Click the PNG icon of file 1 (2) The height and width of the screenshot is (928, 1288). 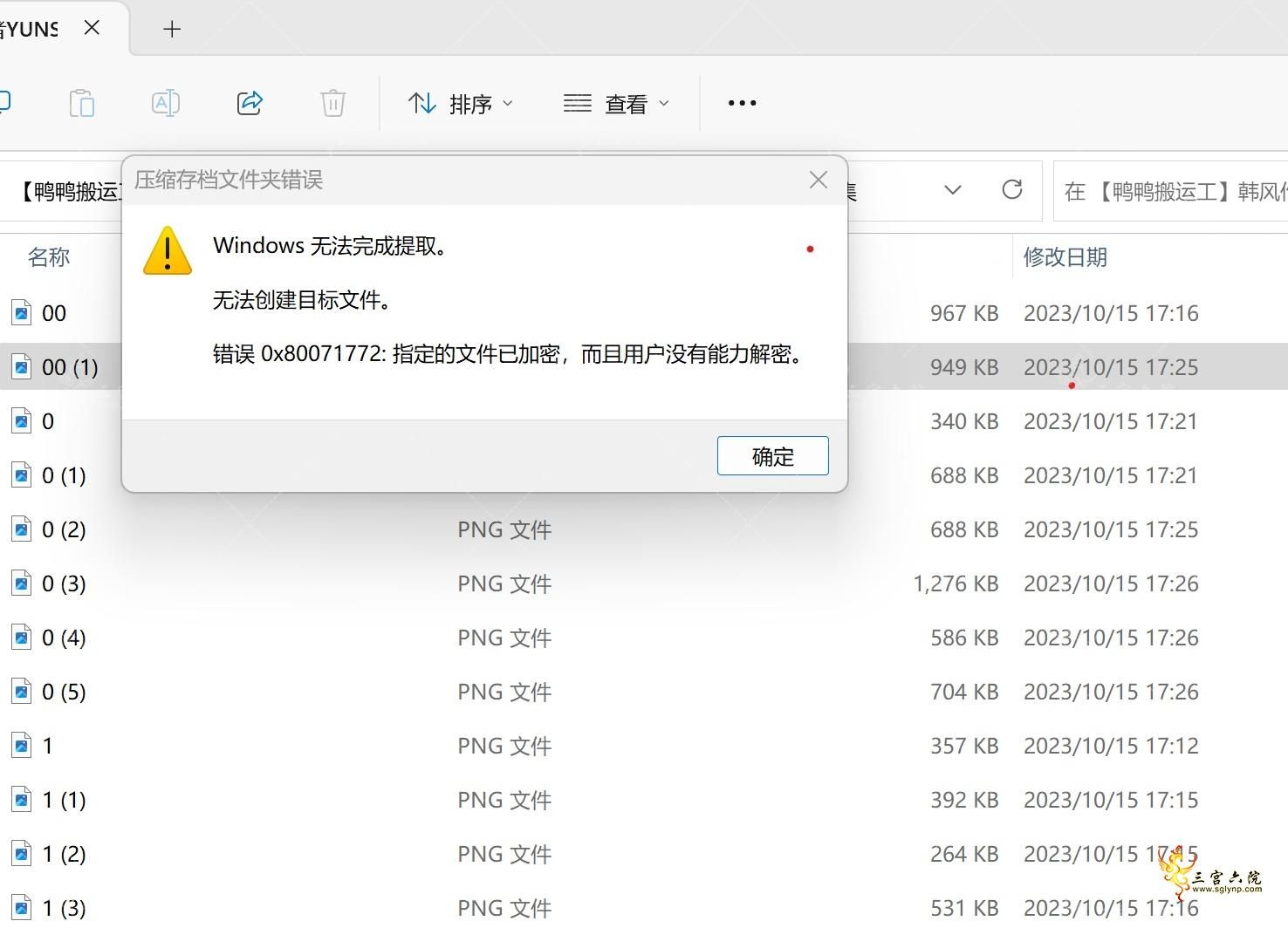pos(21,853)
